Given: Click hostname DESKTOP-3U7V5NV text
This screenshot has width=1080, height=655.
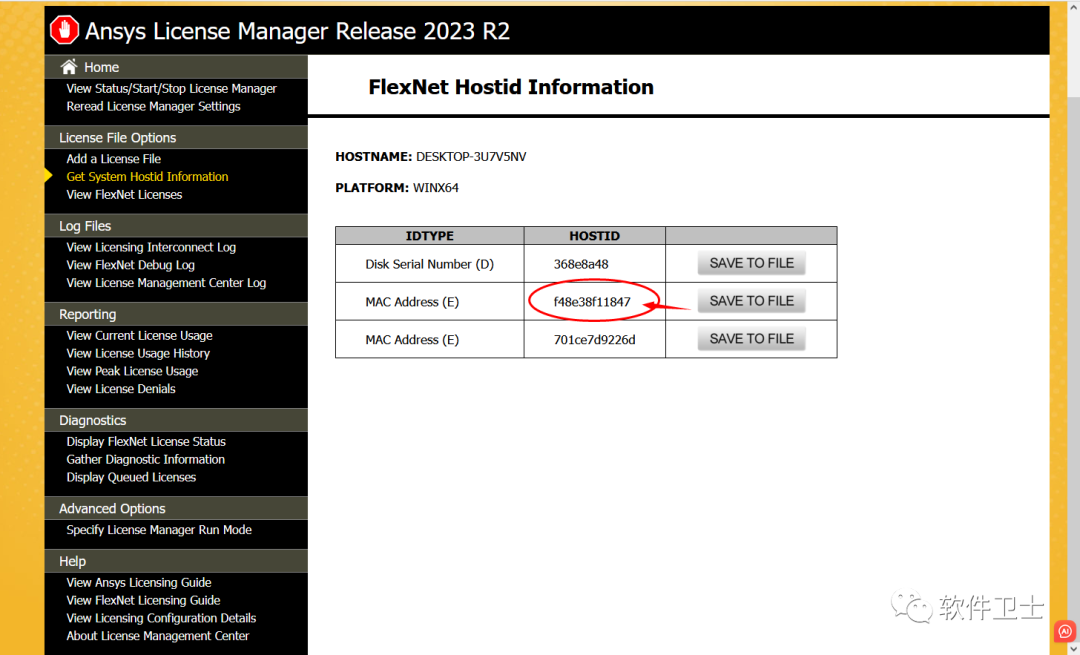Looking at the screenshot, I should click(471, 157).
